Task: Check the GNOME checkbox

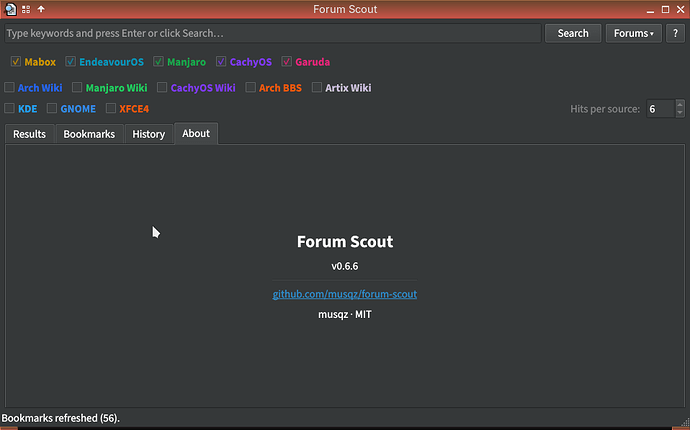Action: coord(52,108)
